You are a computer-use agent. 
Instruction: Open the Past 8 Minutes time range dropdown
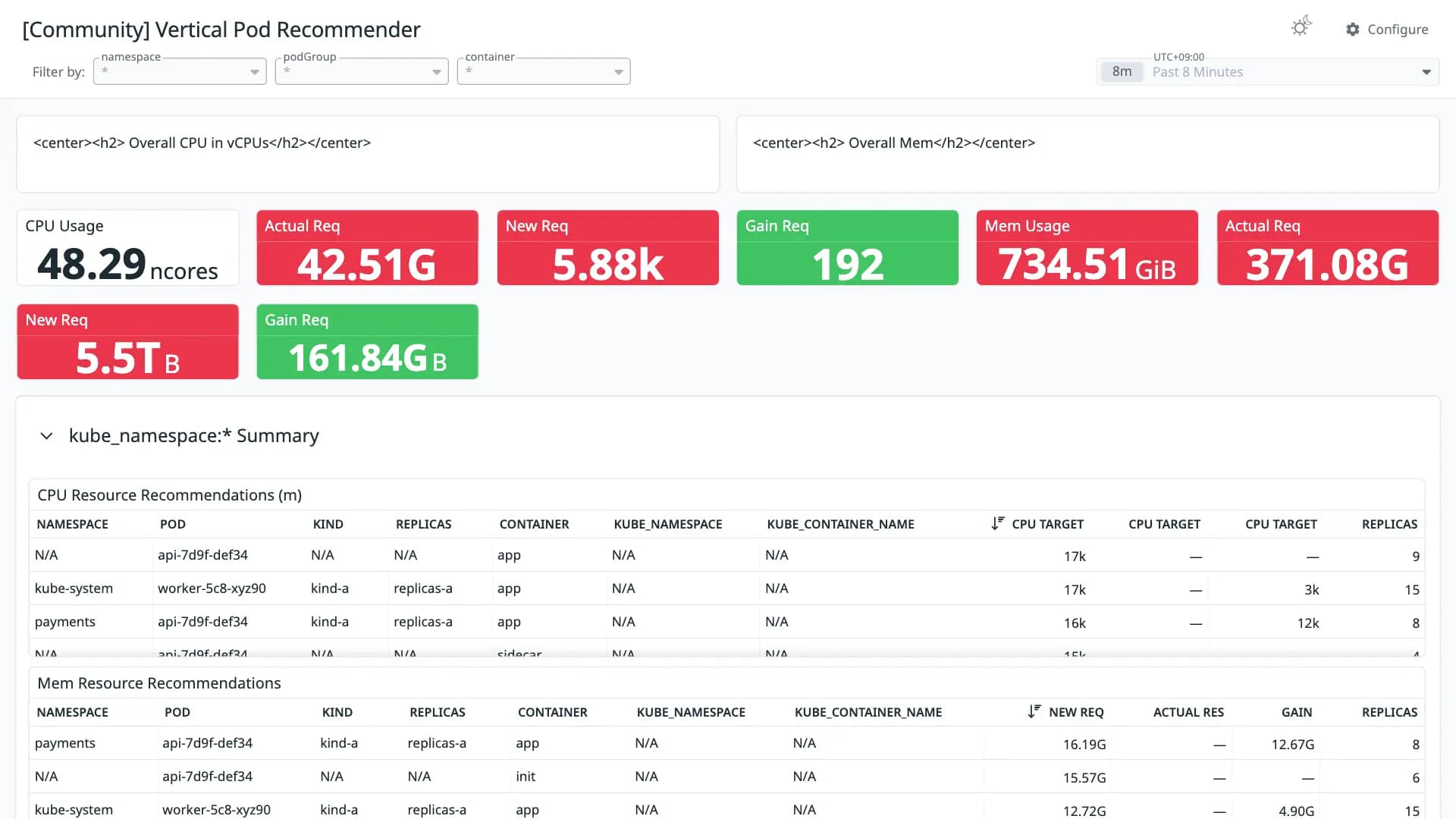[x=1267, y=72]
